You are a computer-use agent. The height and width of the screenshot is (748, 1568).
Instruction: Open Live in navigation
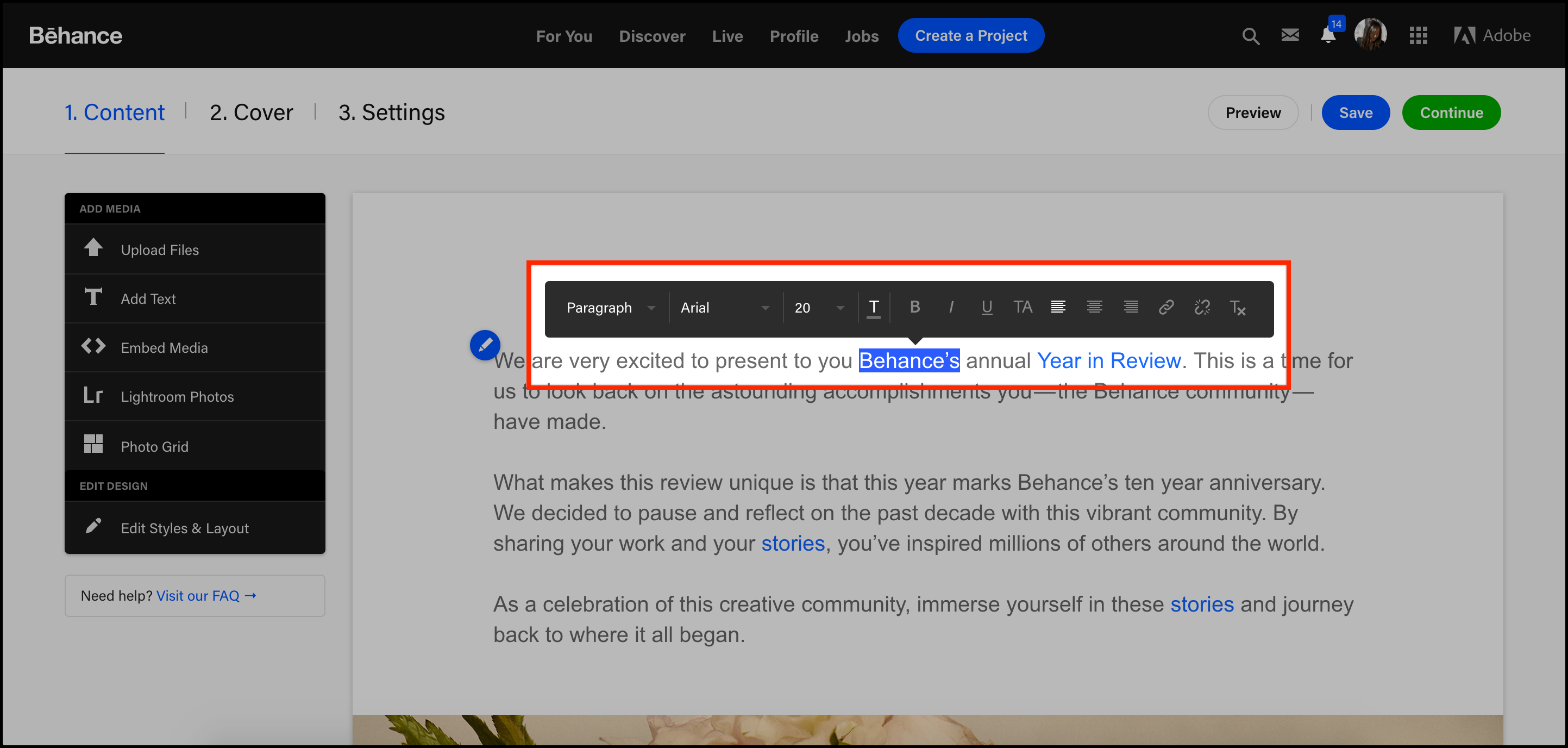[727, 36]
